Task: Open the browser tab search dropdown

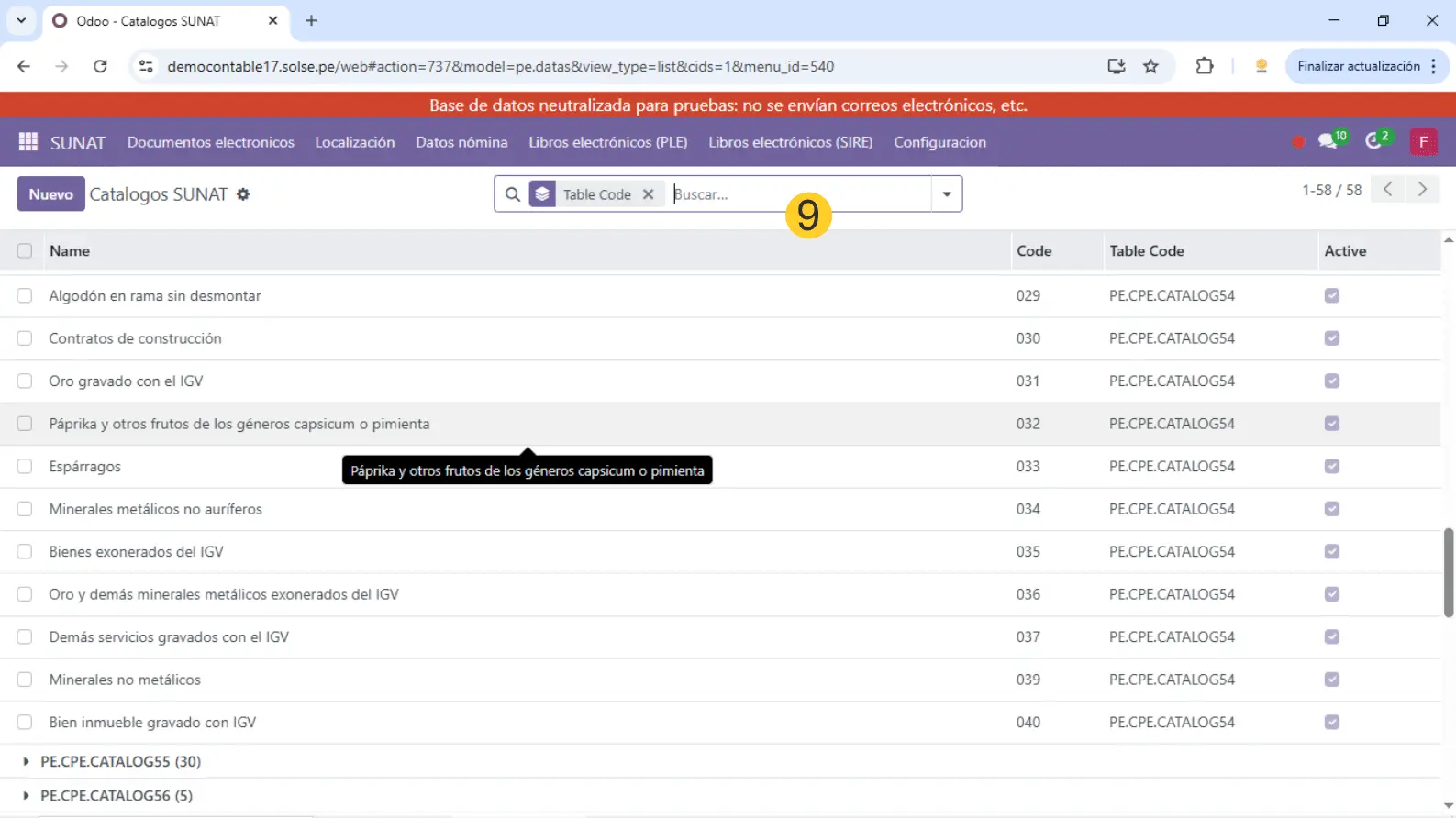Action: (x=20, y=20)
